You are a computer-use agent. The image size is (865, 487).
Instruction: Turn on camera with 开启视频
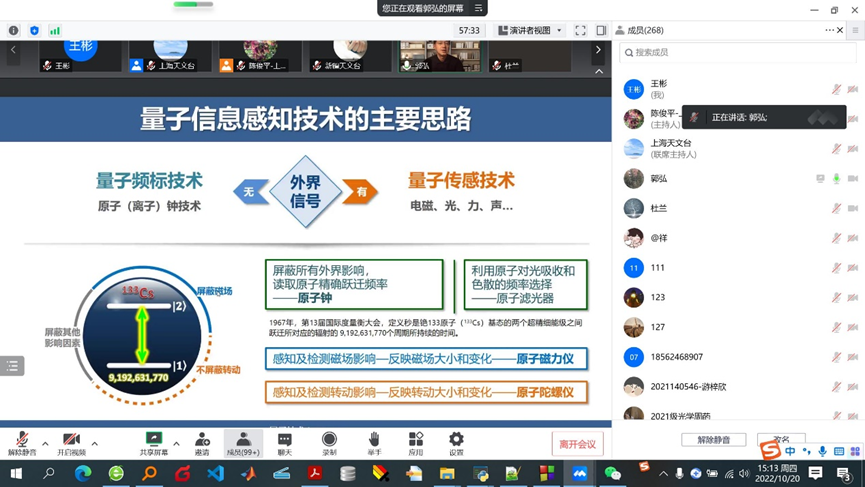(x=71, y=443)
